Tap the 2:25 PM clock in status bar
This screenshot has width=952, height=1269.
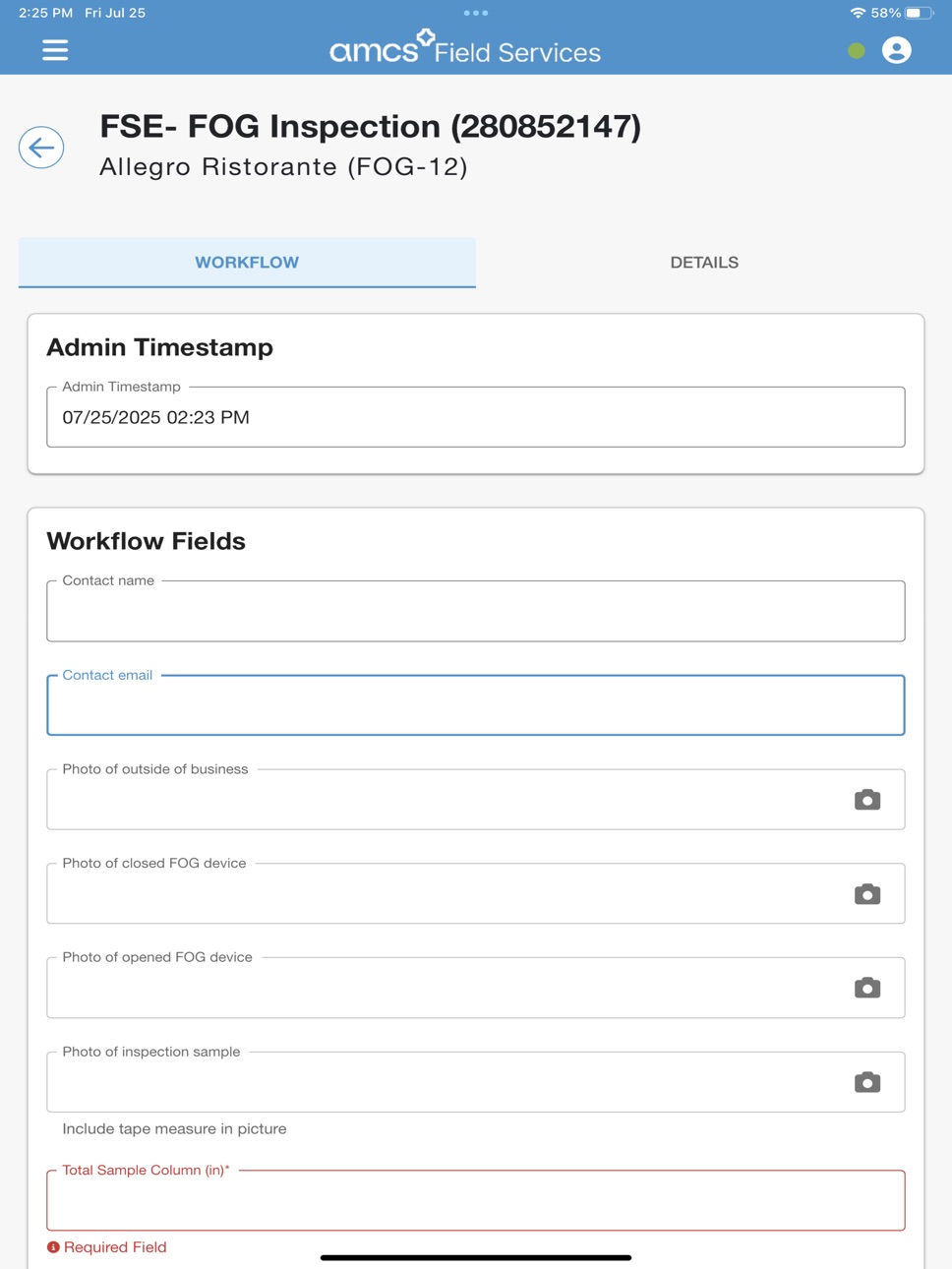coord(46,13)
